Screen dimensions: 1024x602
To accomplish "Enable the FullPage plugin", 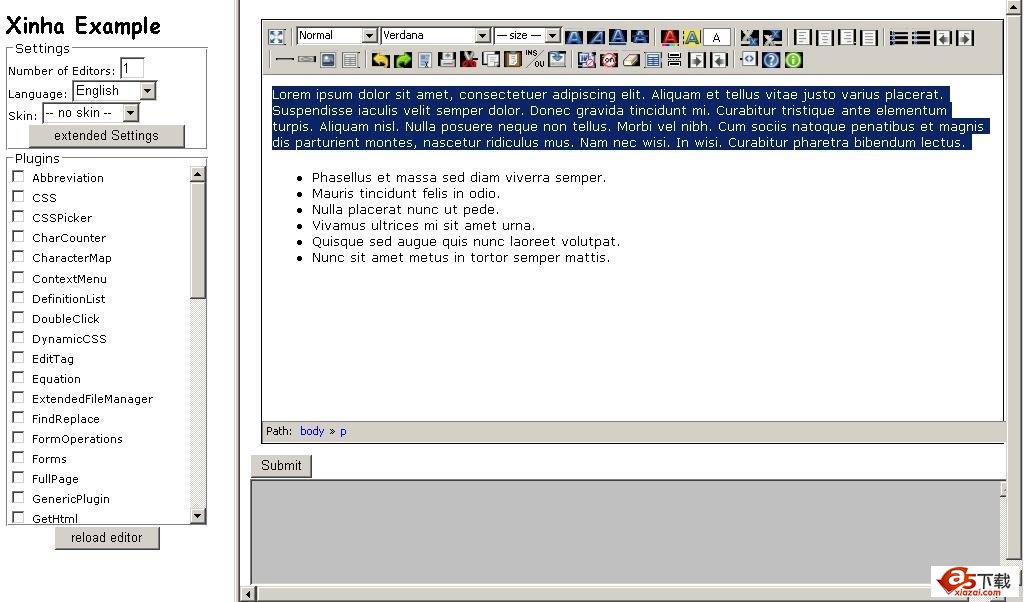I will (x=18, y=478).
